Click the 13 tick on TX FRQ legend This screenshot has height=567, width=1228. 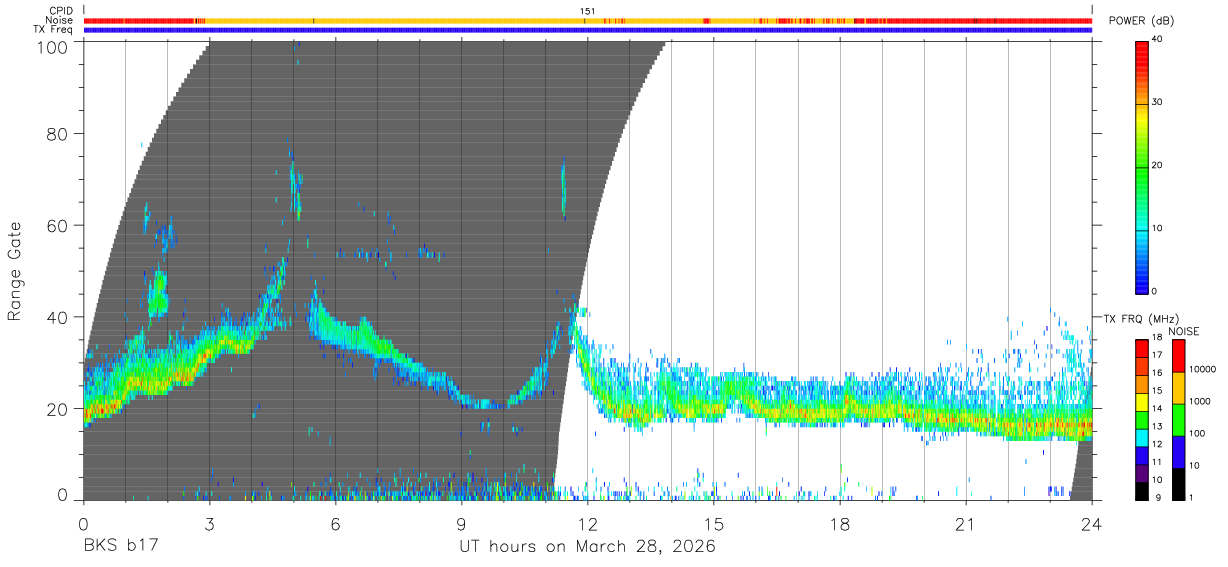1158,426
